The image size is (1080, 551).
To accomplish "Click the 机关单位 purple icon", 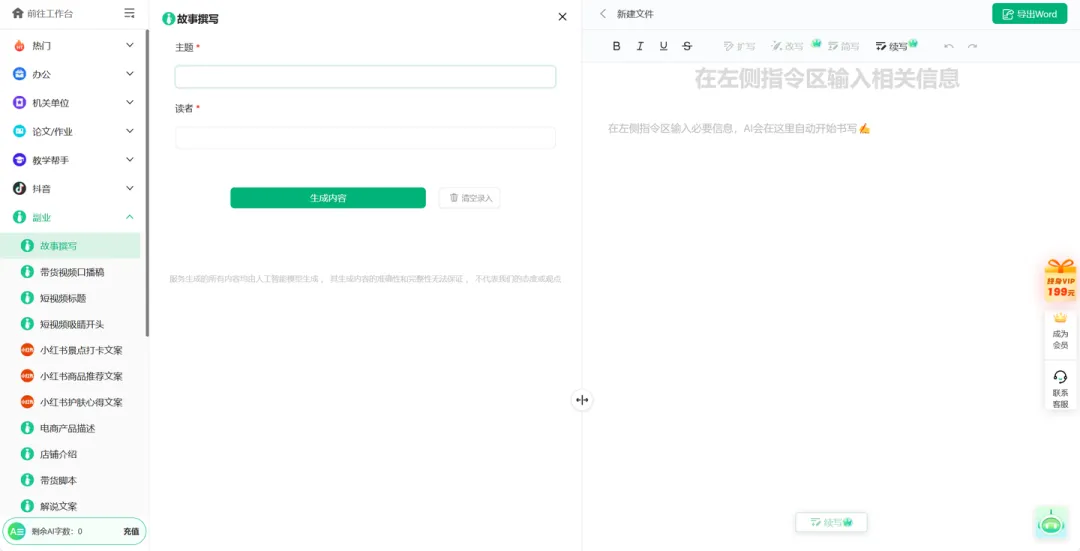I will pyautogui.click(x=19, y=103).
